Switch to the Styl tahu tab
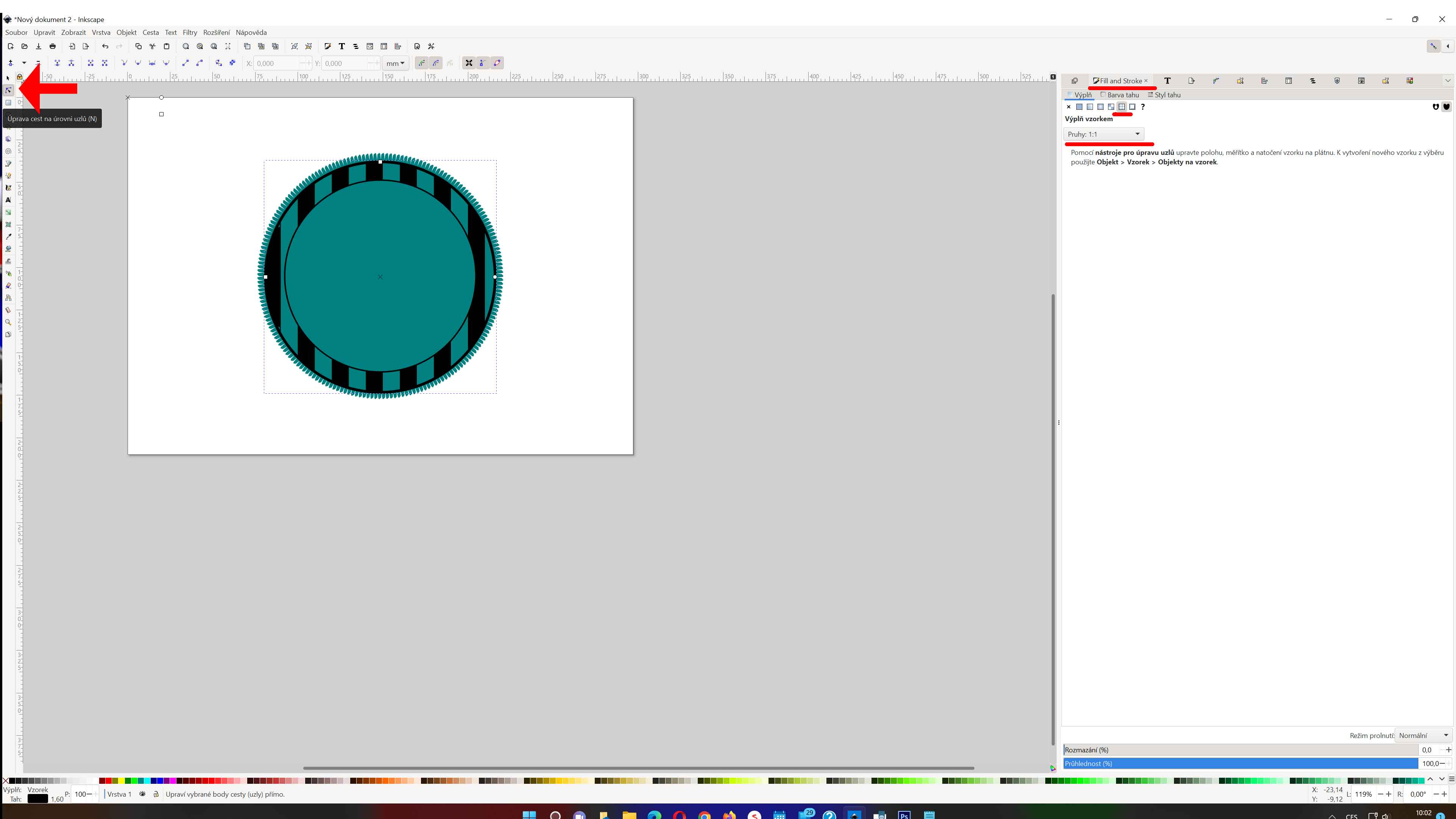The height and width of the screenshot is (819, 1456). click(x=1164, y=95)
